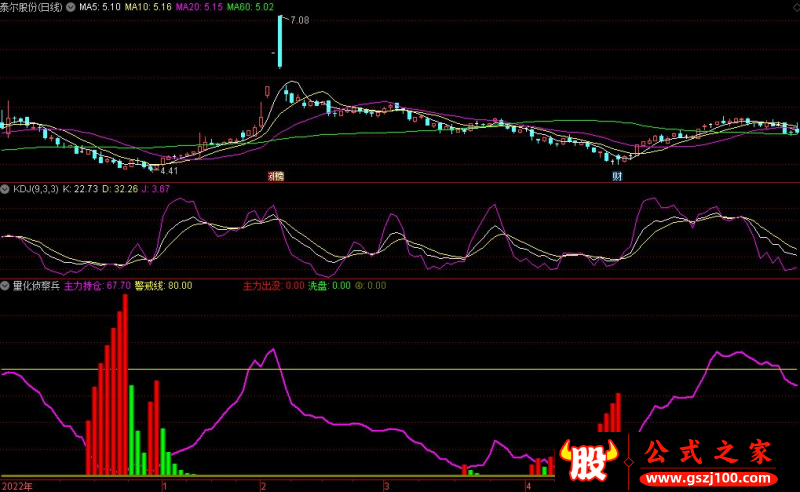Select the MA10 moving average label
Viewport: 800px width, 492px height.
pyautogui.click(x=146, y=7)
